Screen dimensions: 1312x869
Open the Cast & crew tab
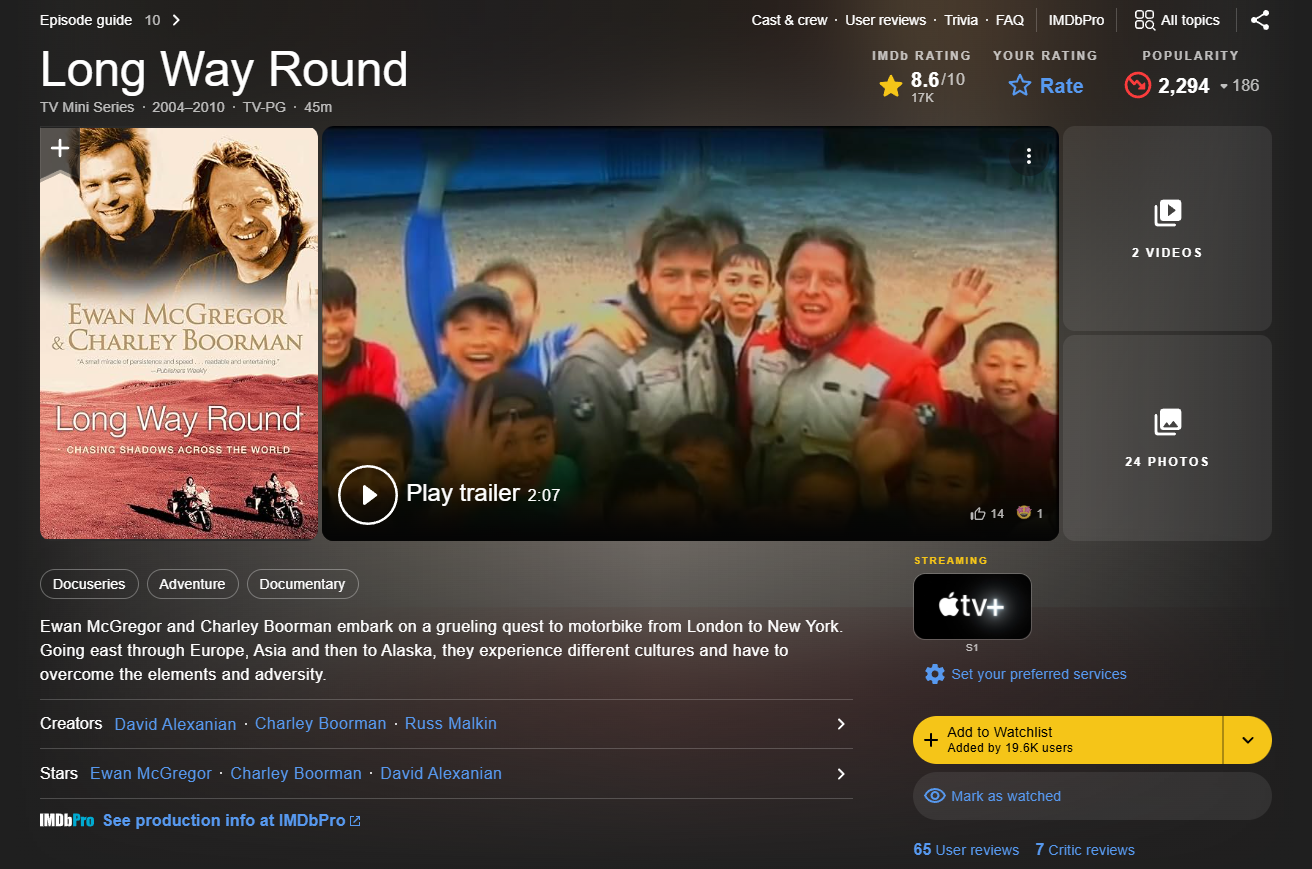[x=790, y=20]
